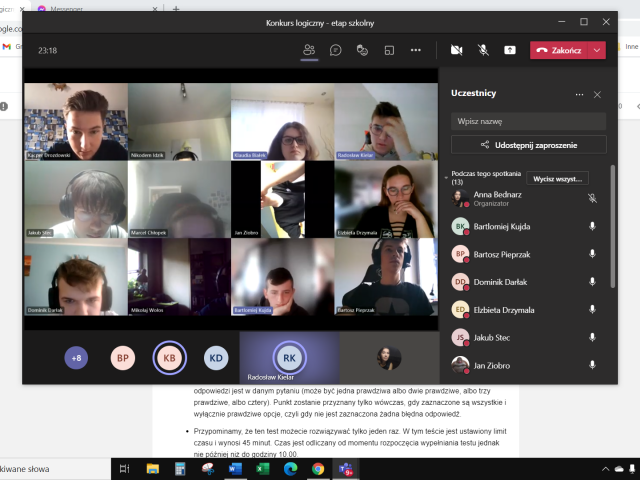640x480 pixels.
Task: Click the BP avatar in bottom strip
Action: point(123,358)
